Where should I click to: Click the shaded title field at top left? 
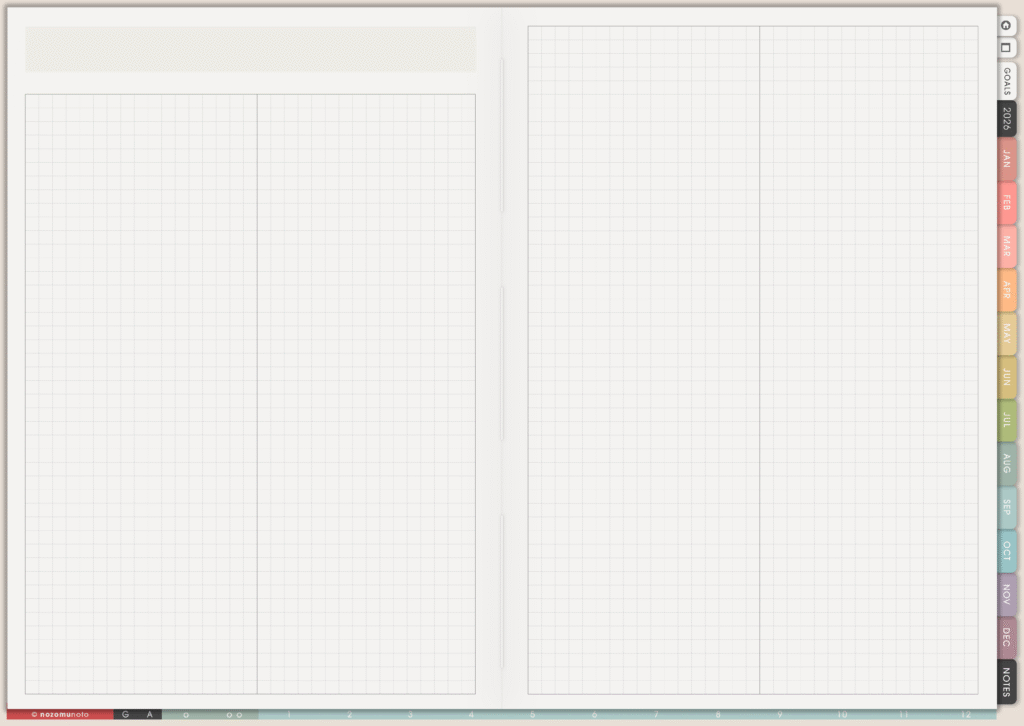[x=250, y=49]
